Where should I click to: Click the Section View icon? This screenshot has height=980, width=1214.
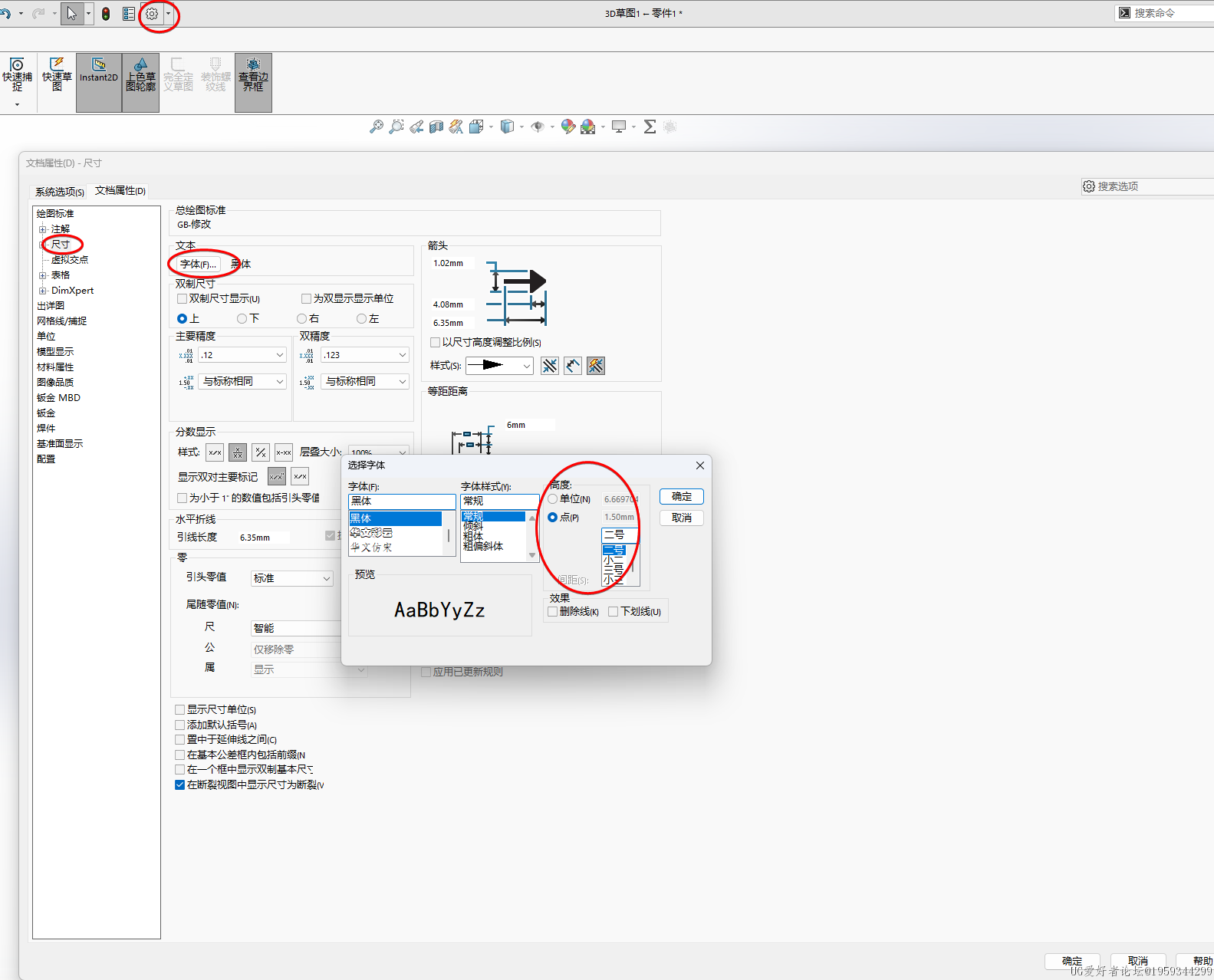tap(436, 127)
